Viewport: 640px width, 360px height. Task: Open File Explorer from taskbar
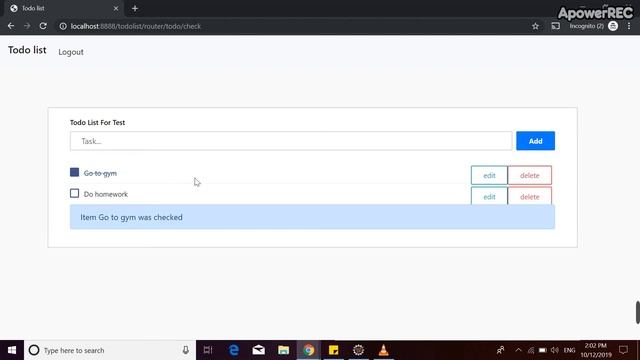click(x=284, y=350)
